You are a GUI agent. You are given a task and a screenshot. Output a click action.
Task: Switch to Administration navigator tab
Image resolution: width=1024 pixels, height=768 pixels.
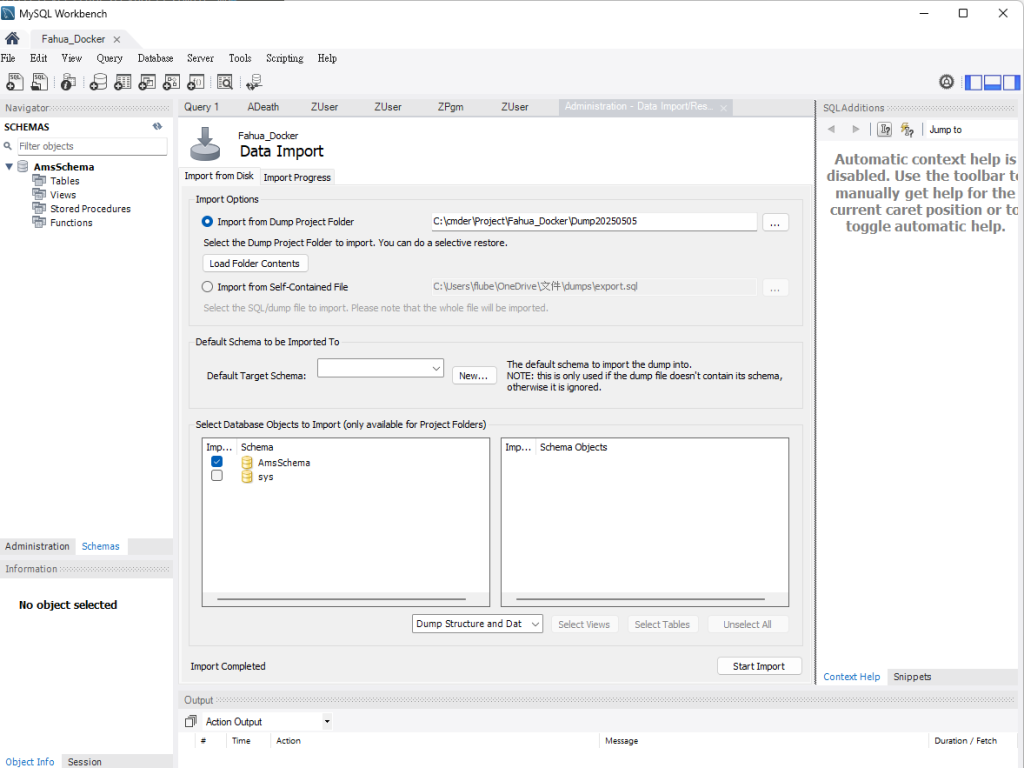[37, 546]
